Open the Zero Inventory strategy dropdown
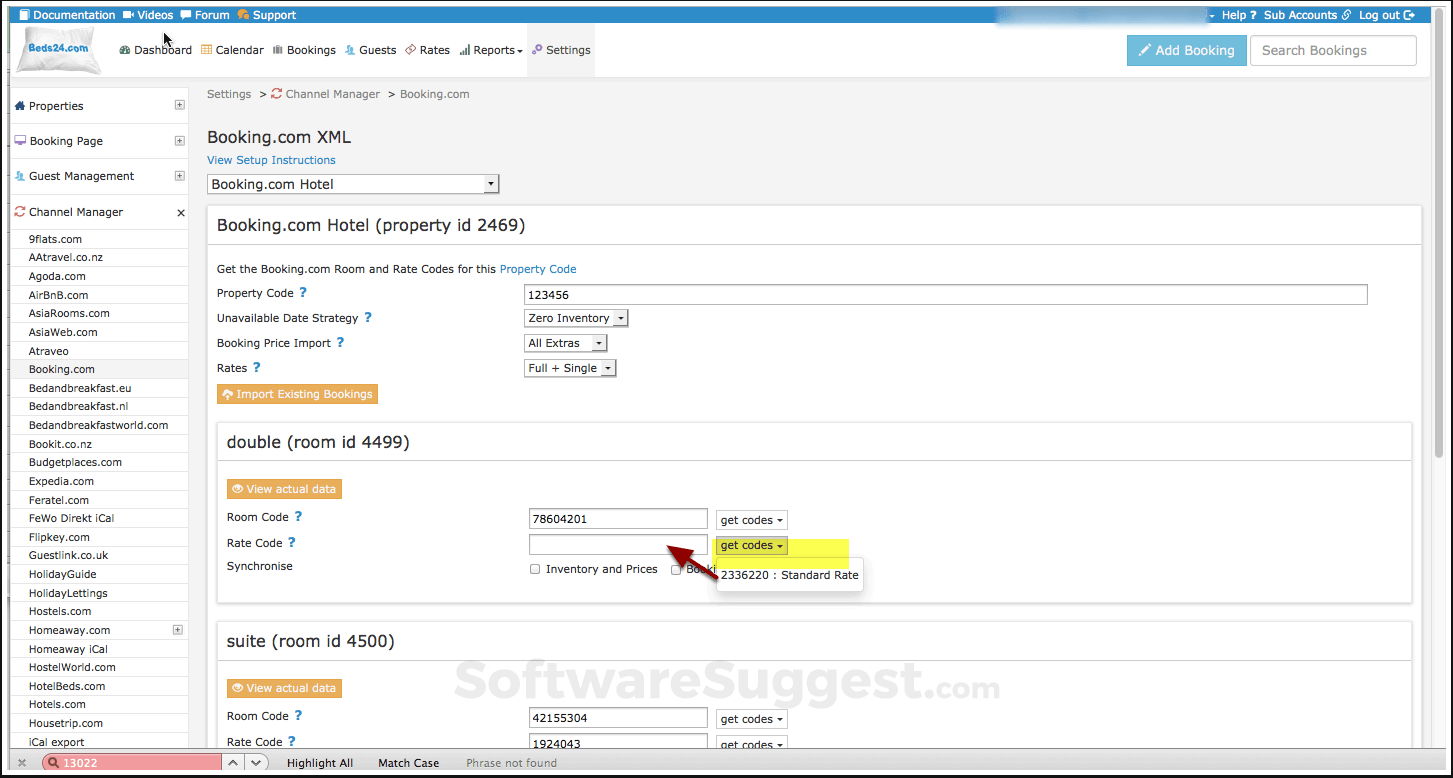 [576, 318]
